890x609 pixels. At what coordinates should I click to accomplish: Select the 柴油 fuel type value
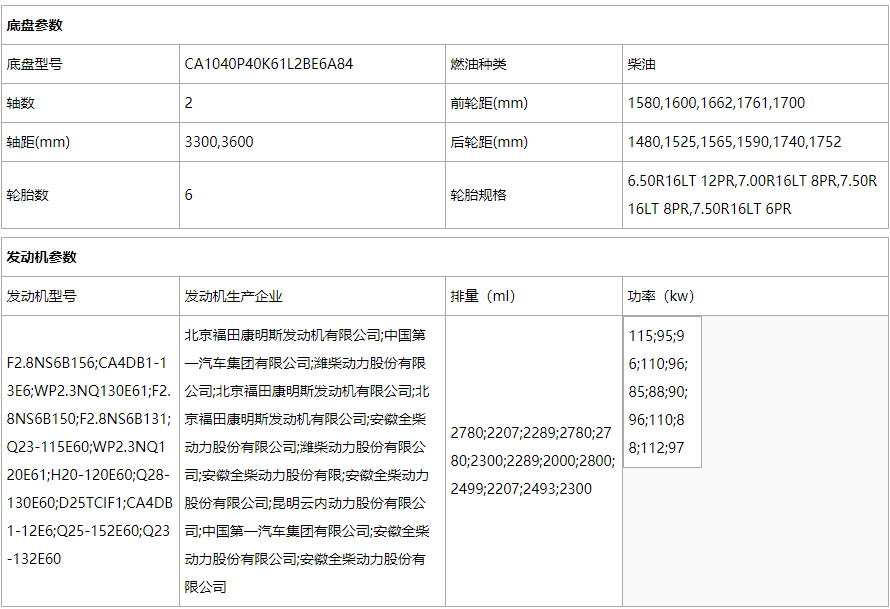pos(641,64)
